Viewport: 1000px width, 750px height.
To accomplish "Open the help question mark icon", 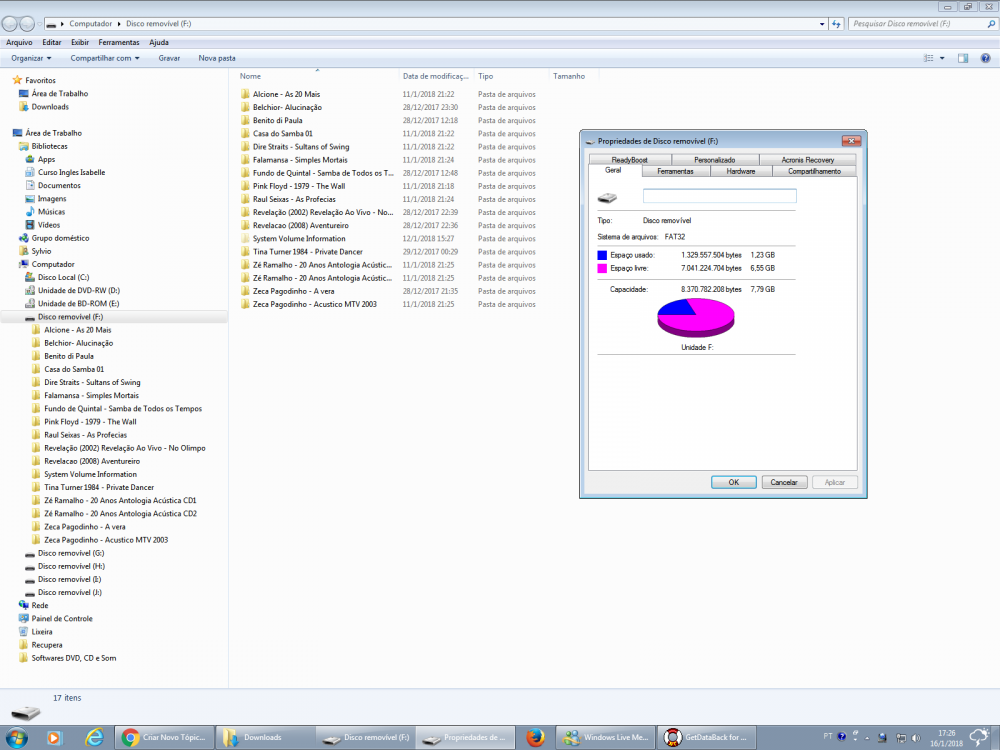I will point(985,58).
